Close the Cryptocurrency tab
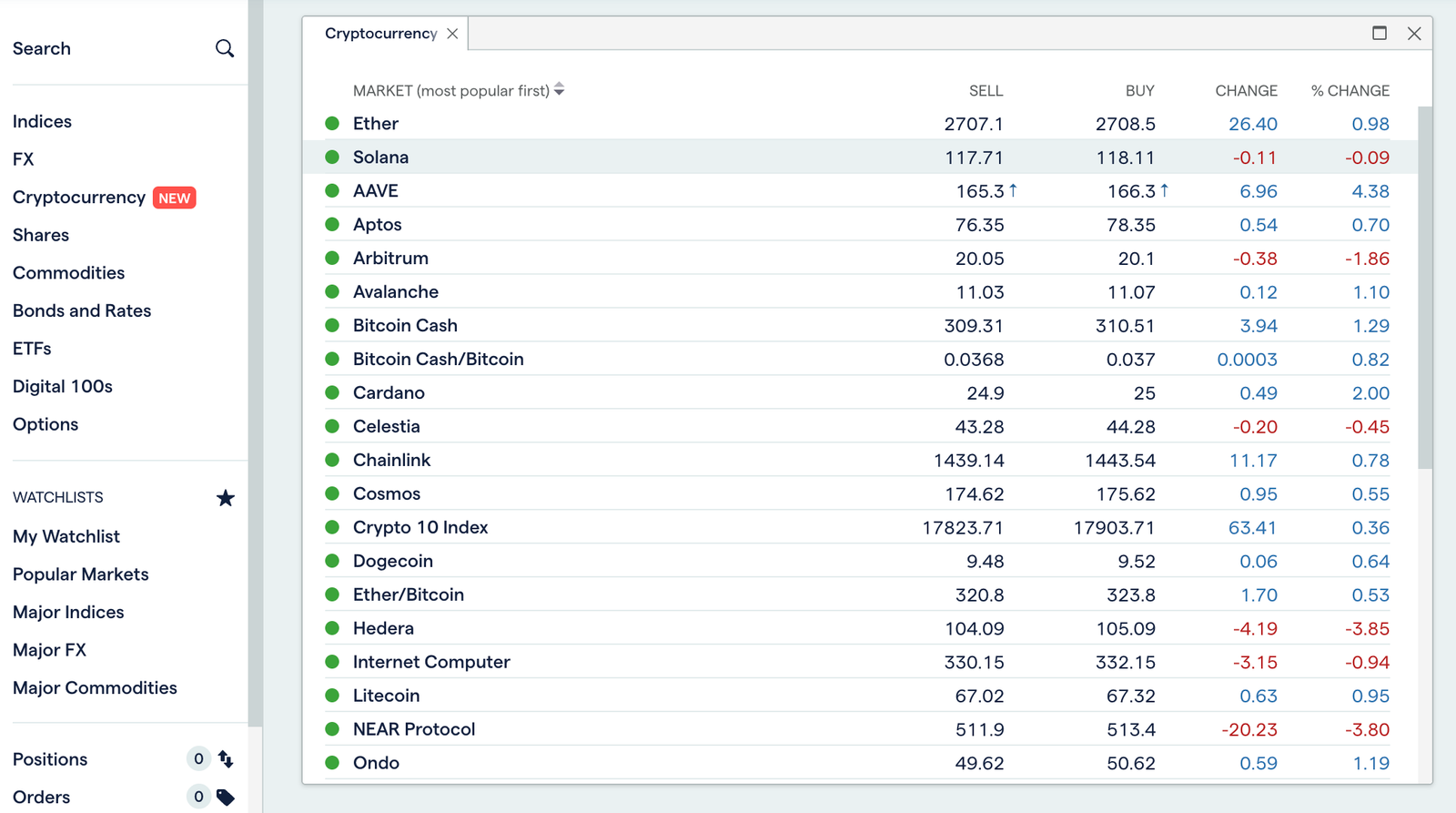 coord(452,34)
